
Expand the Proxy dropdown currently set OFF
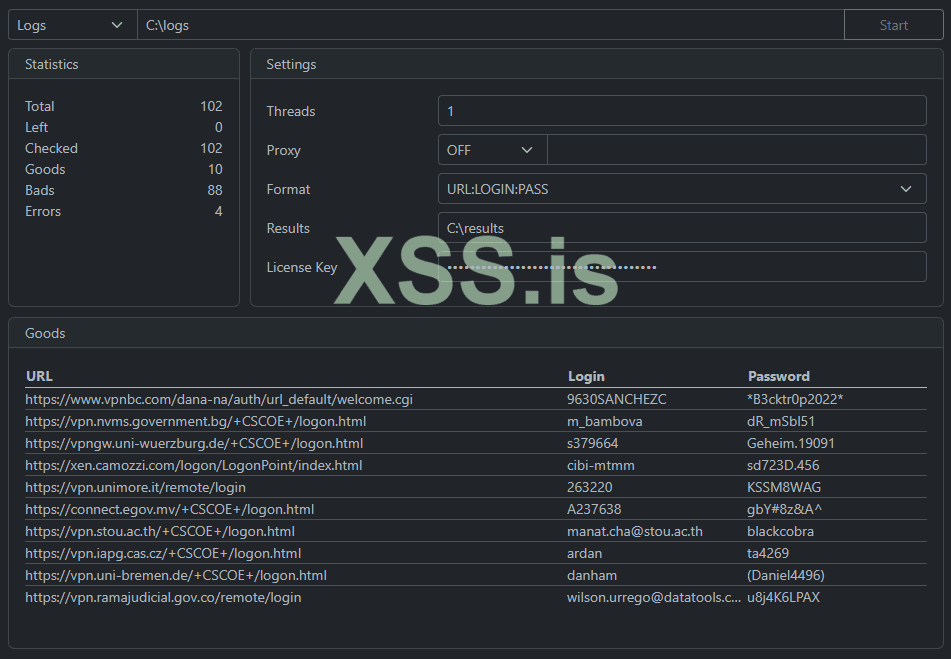point(491,149)
